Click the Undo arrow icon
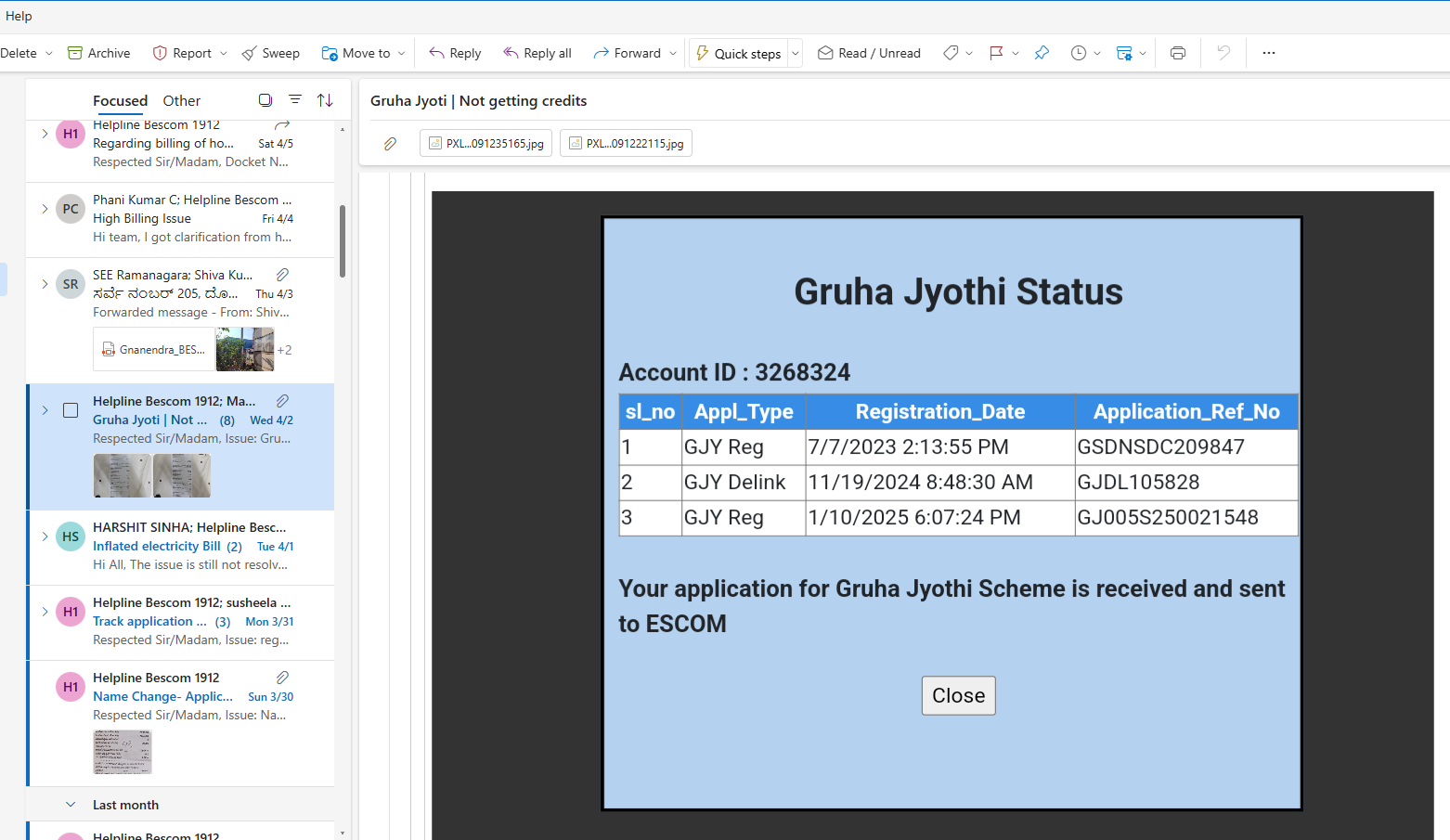The height and width of the screenshot is (840, 1450). (1223, 53)
